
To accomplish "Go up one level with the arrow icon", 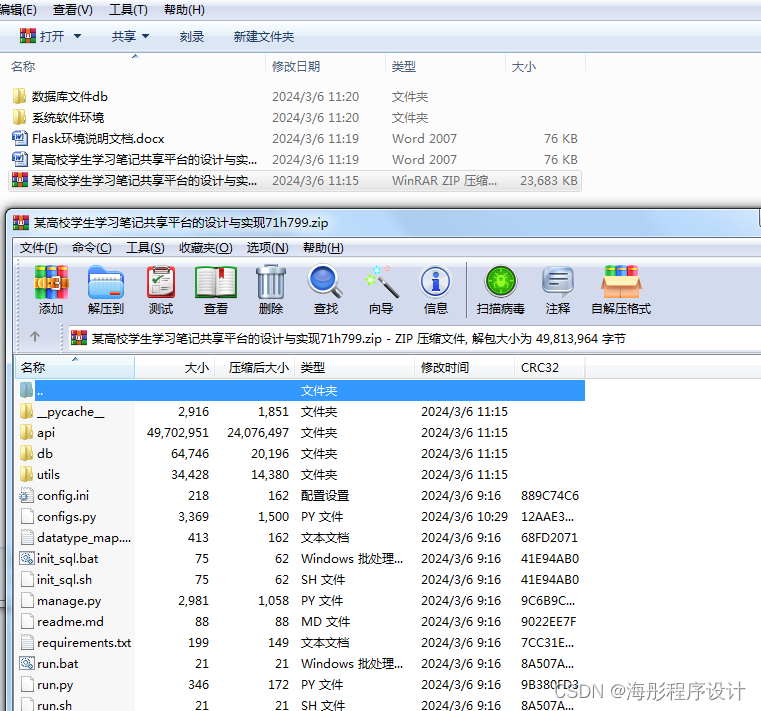I will 35,336.
